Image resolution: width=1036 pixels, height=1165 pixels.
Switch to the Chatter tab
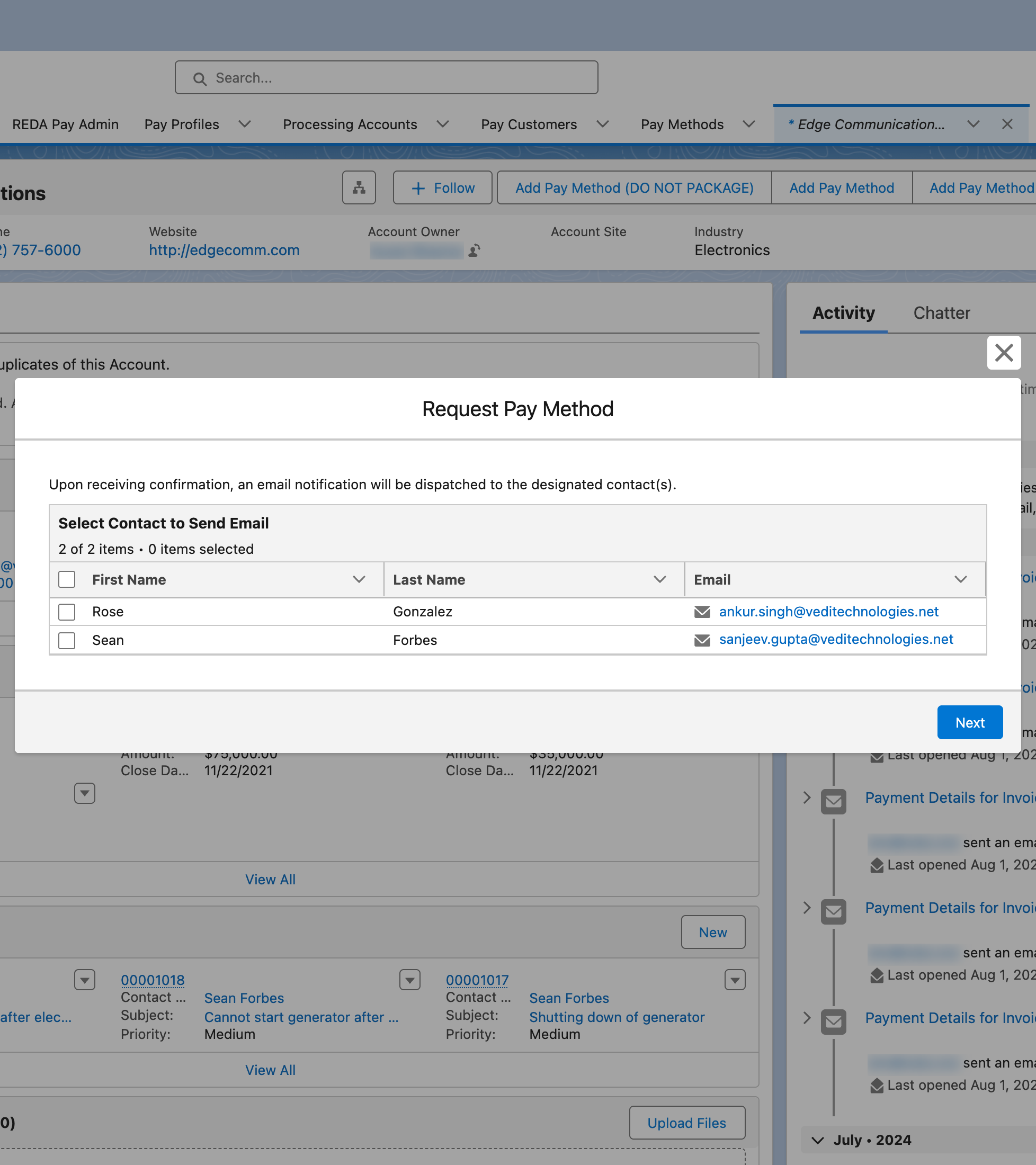(x=941, y=313)
